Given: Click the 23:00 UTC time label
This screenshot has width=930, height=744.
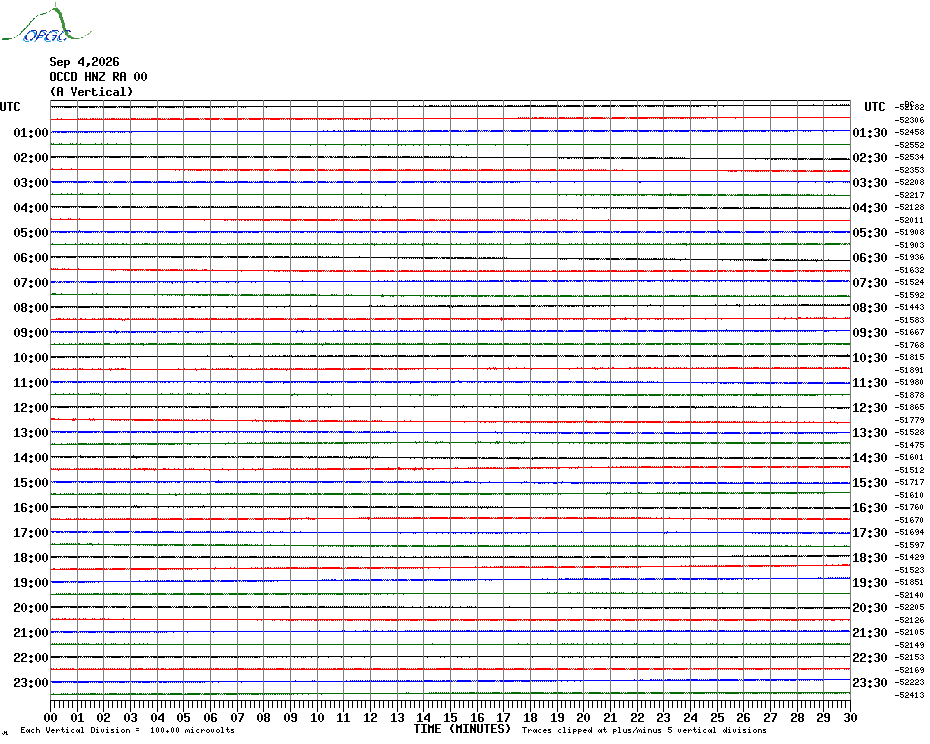Looking at the screenshot, I should (31, 683).
